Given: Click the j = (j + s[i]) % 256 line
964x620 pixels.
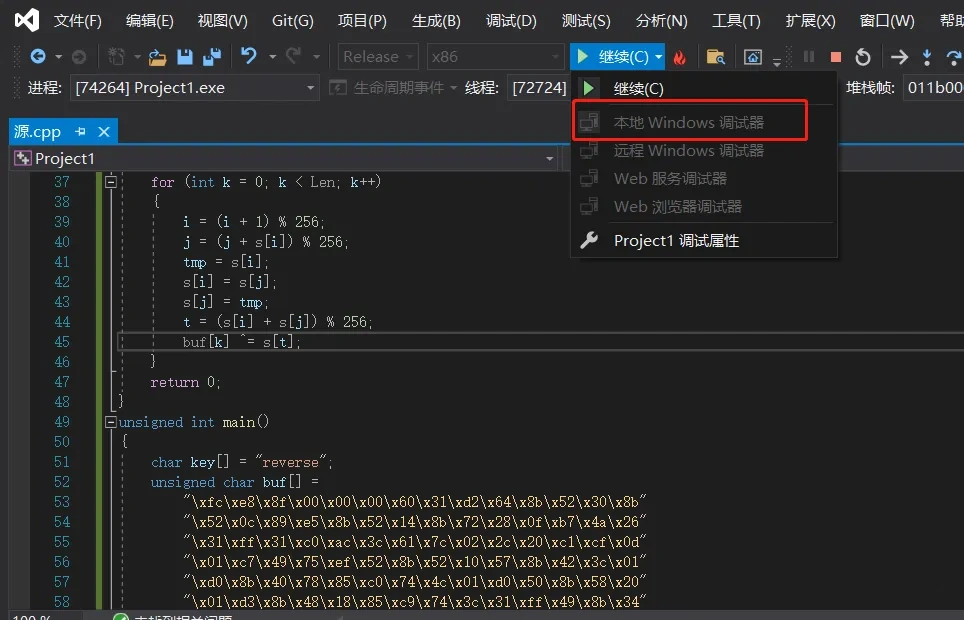Looking at the screenshot, I should coord(266,242).
